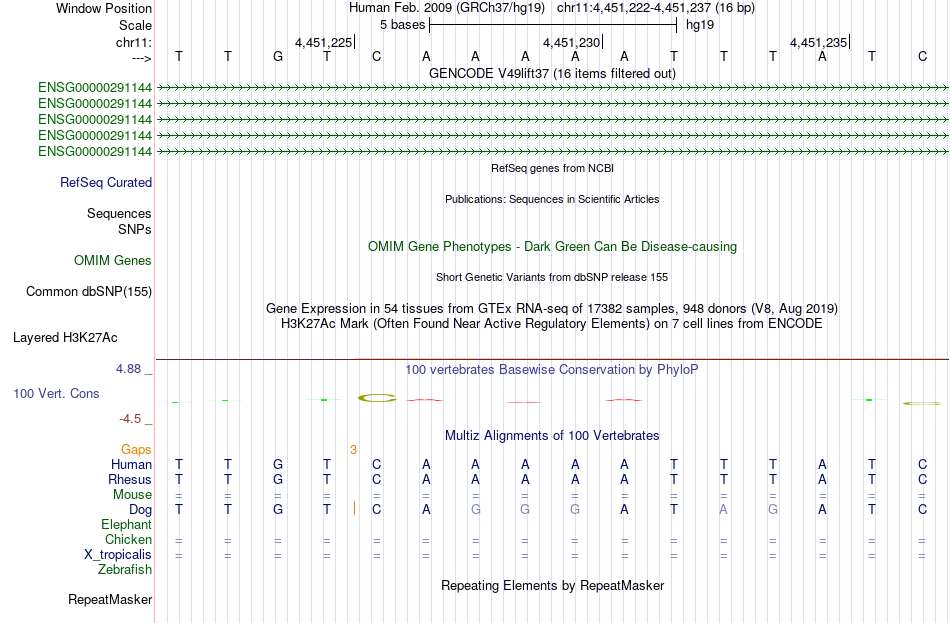Open Multiz Alignments of 100 Vertebrates title

(552, 436)
